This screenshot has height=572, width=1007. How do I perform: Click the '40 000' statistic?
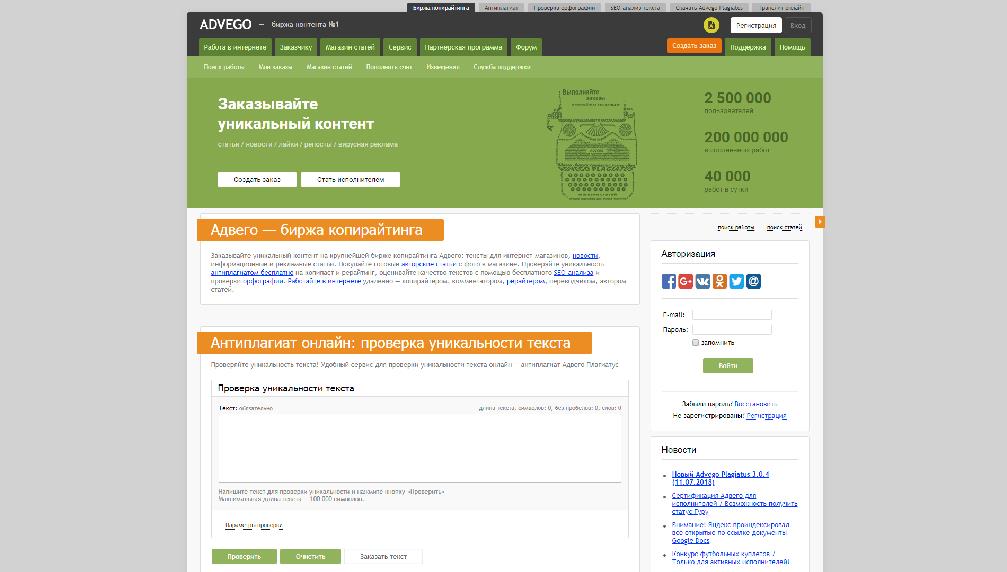pos(727,176)
